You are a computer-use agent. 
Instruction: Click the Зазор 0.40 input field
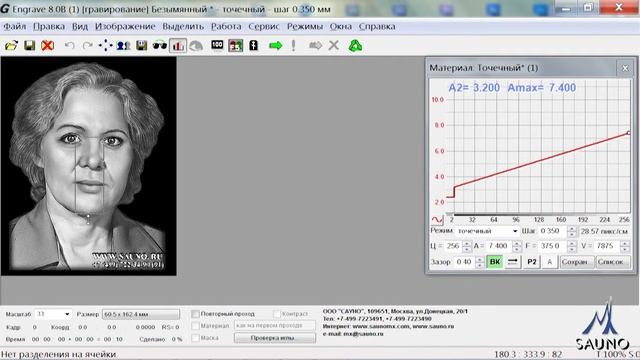click(464, 262)
